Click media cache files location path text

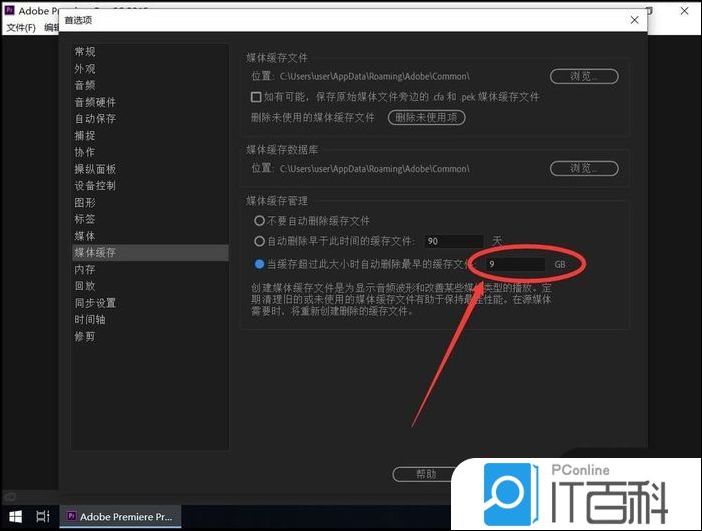375,77
